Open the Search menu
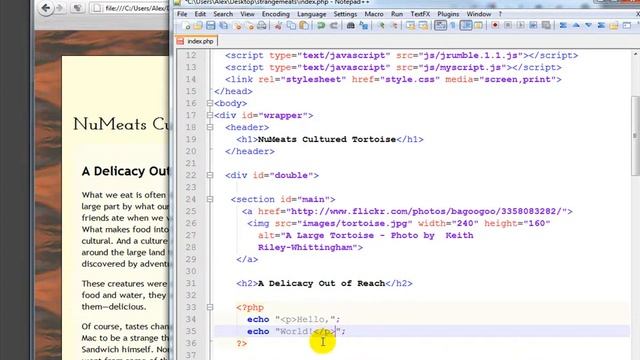640x360 pixels. pos(223,14)
